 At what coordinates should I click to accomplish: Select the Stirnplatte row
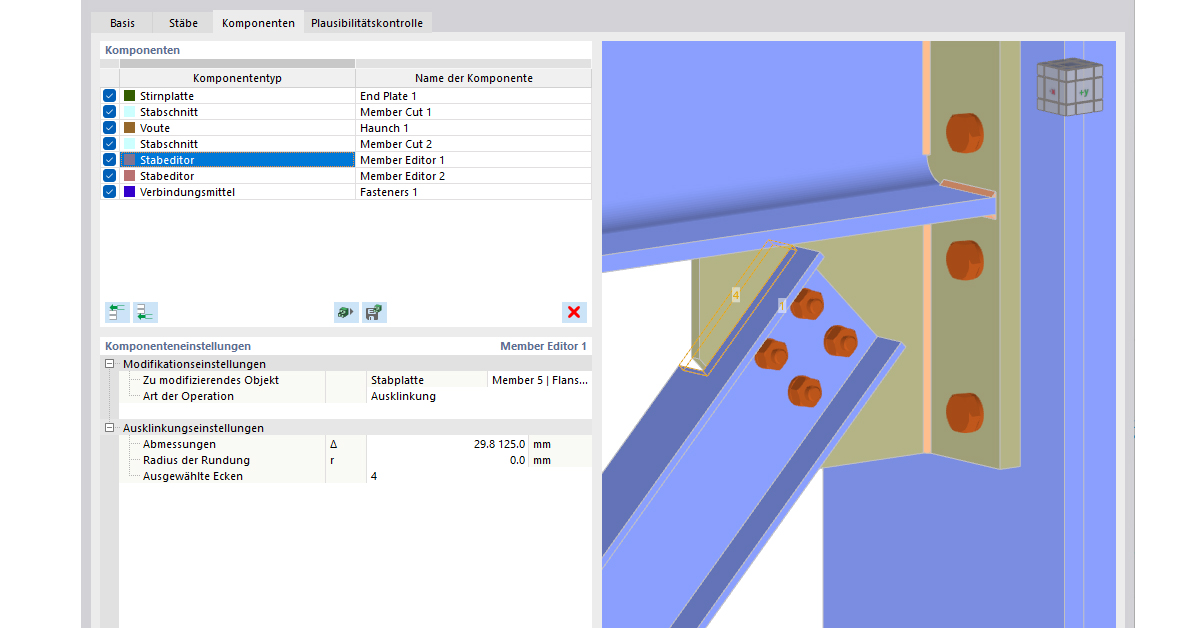coord(346,96)
